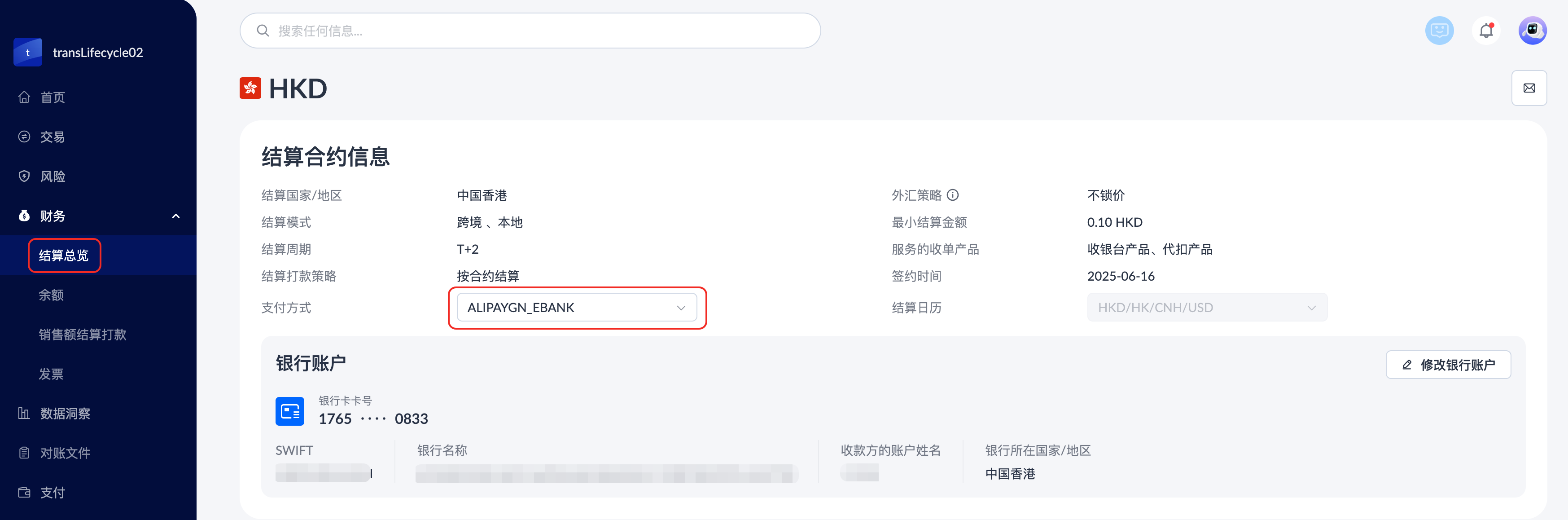Click the red HKD flag icon
1568x520 pixels.
(250, 88)
